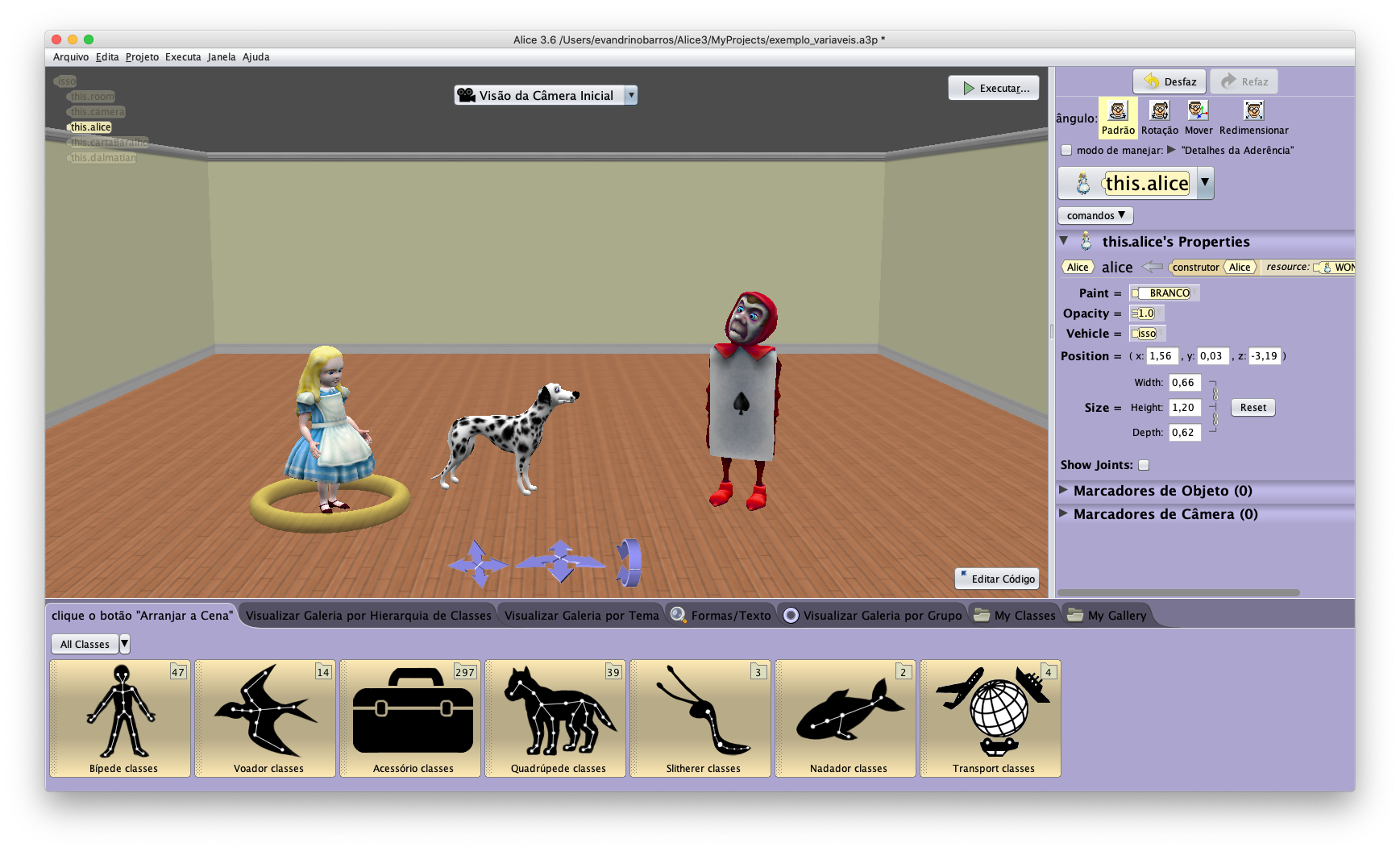Select this.camera in scene tree
This screenshot has height=851, width=1400.
click(97, 112)
